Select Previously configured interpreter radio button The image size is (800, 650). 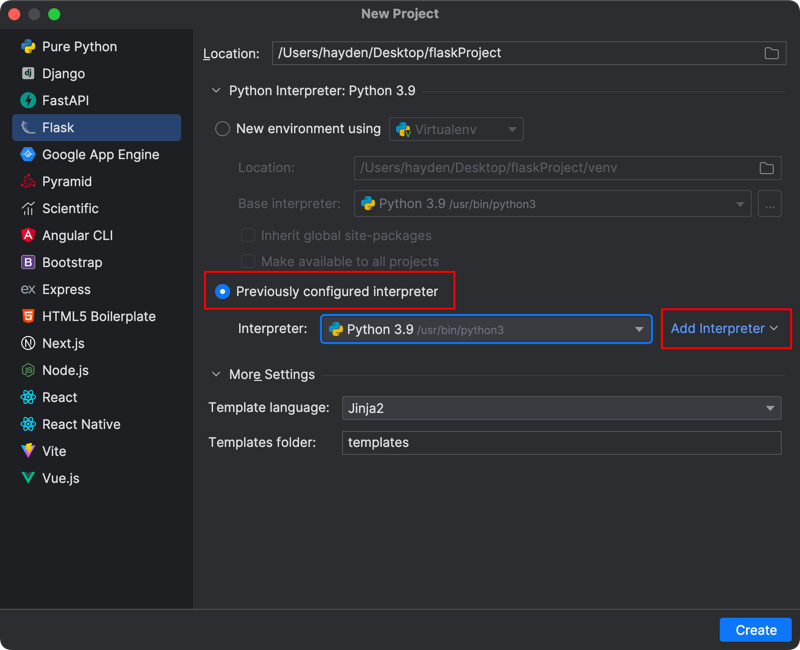[223, 292]
